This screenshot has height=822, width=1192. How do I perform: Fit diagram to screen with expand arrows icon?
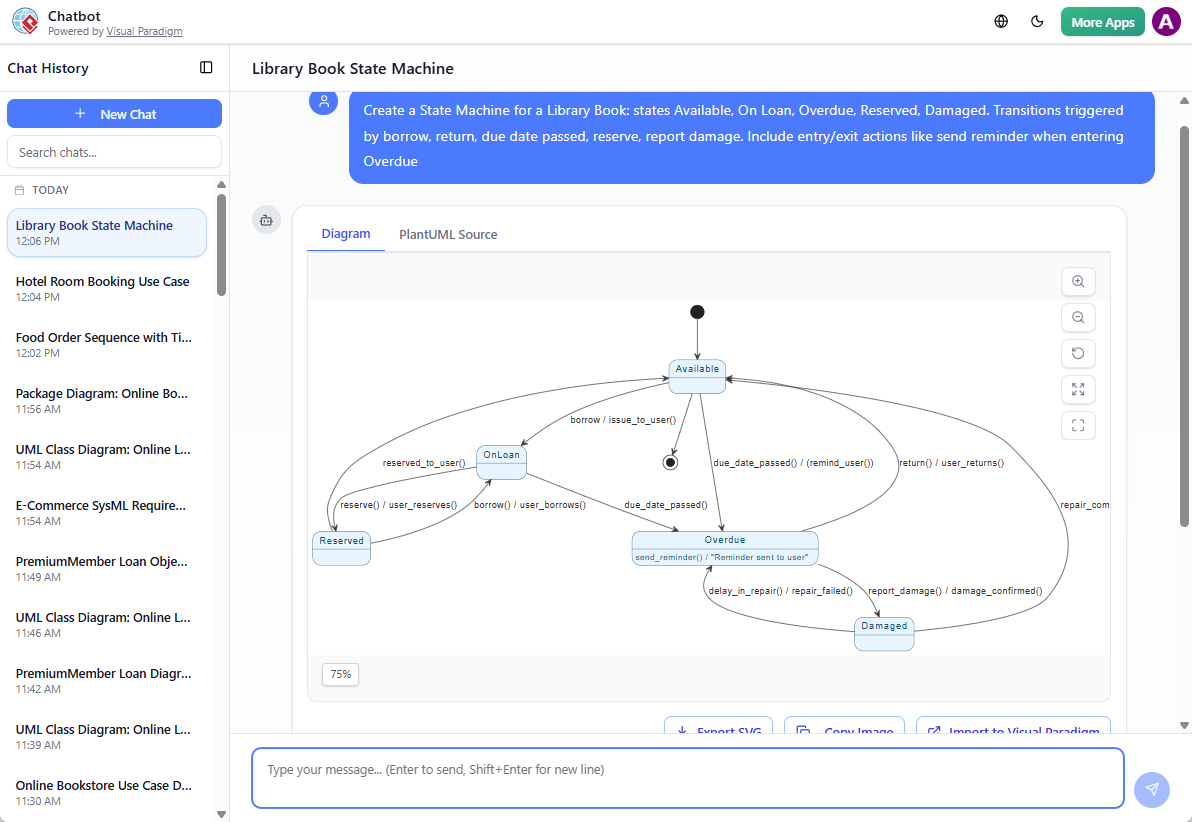[1078, 390]
